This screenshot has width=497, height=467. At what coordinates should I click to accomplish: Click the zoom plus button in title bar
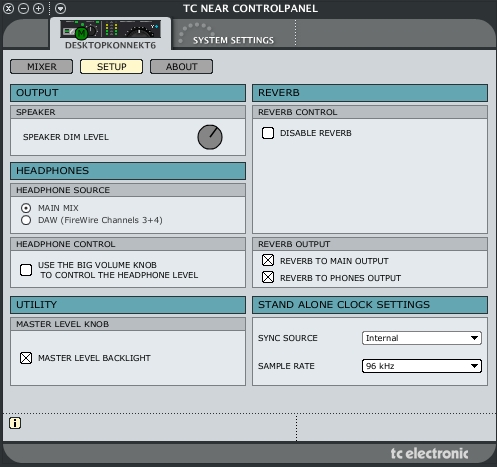coord(38,8)
